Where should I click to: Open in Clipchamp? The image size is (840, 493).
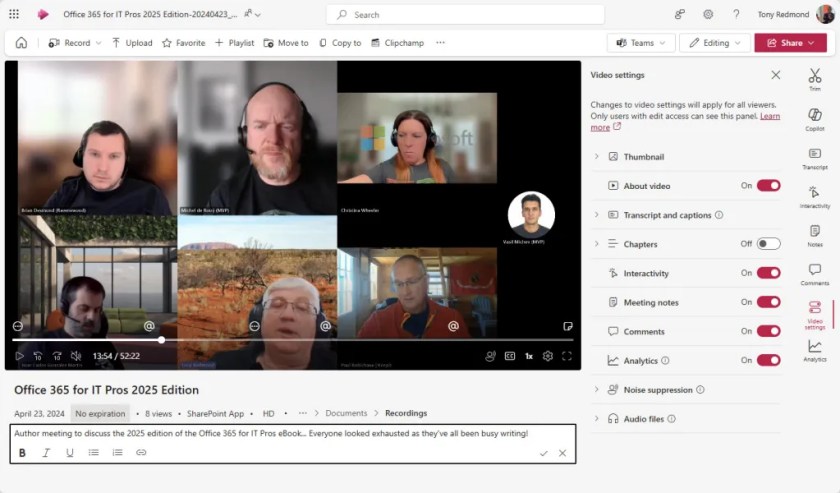click(x=398, y=43)
